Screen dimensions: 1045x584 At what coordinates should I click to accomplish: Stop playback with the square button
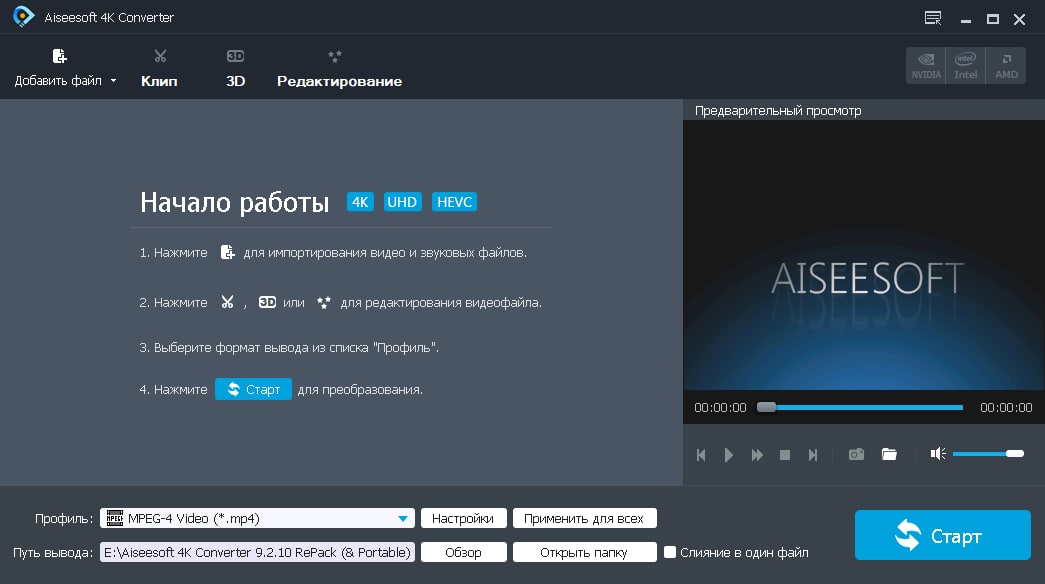coord(785,455)
